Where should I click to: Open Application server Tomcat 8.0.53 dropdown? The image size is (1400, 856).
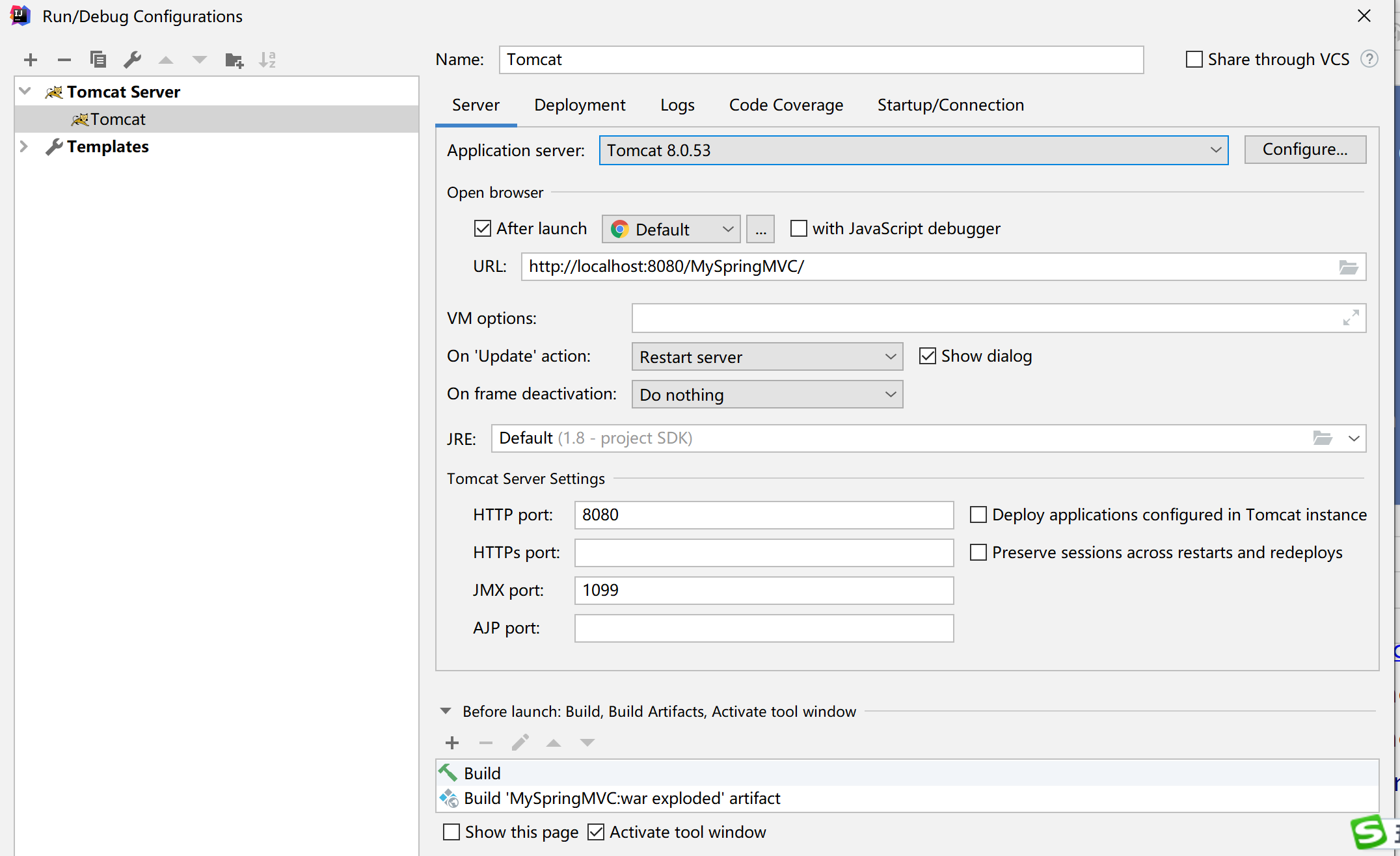[913, 150]
